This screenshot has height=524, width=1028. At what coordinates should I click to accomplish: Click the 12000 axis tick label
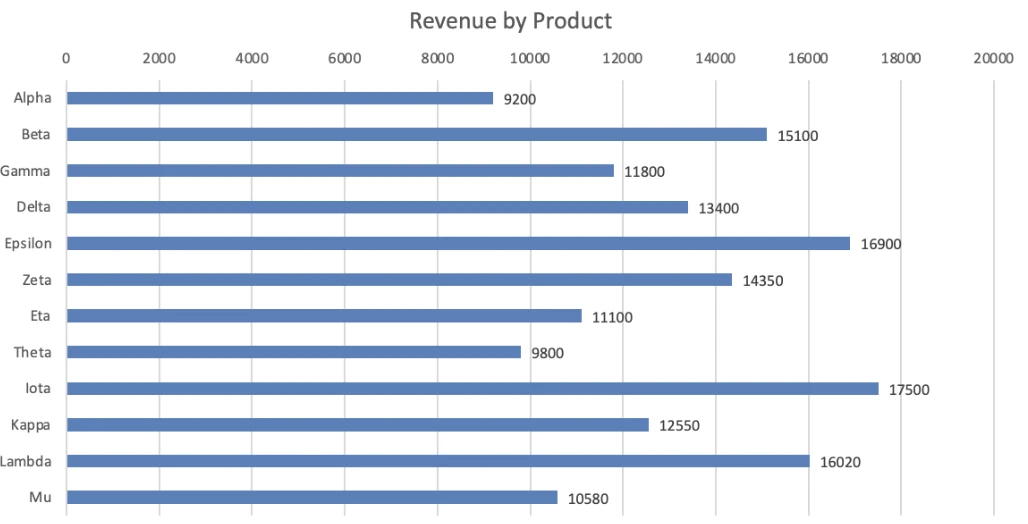623,58
